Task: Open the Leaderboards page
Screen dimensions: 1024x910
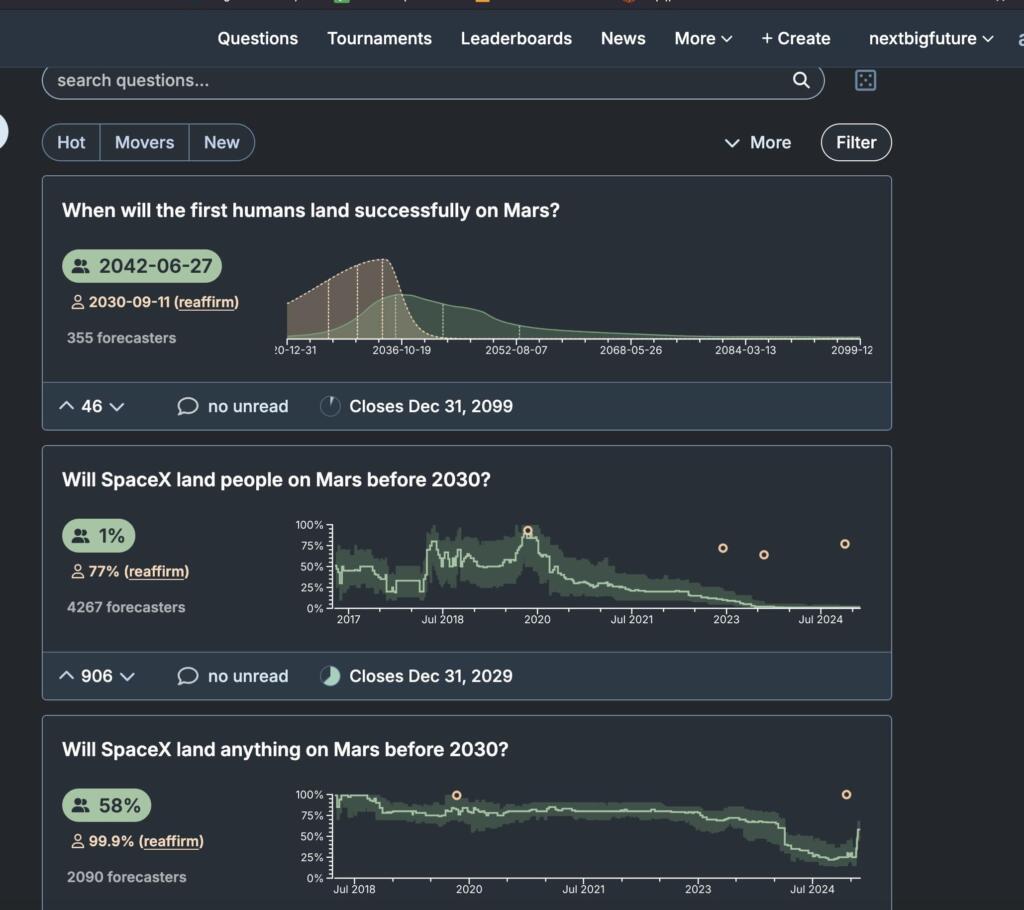Action: (x=516, y=38)
